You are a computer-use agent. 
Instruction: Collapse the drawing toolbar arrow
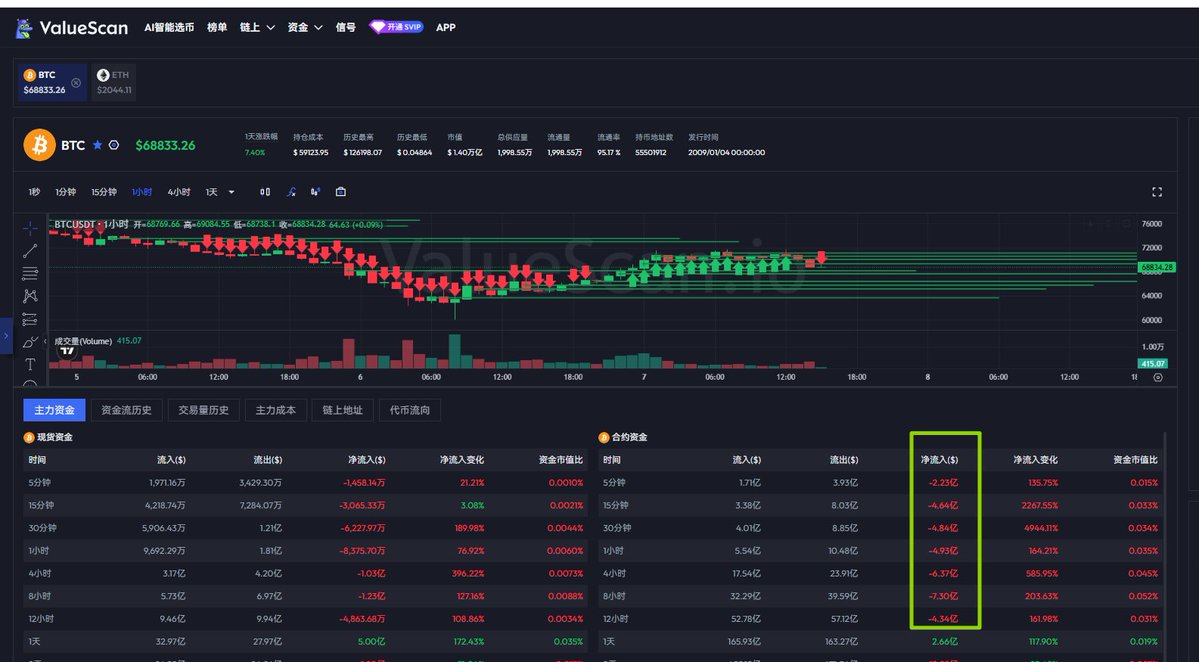(45, 342)
